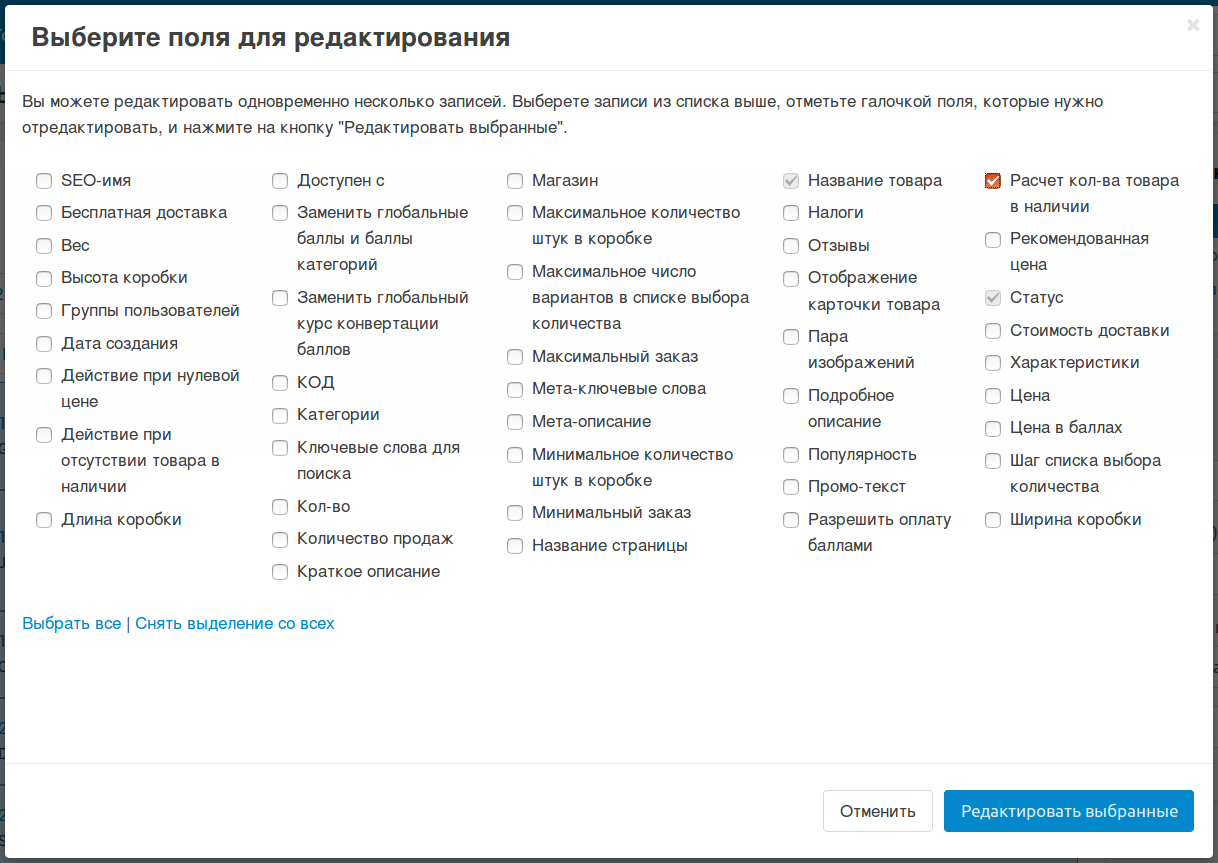
Task: Uncheck Расчет кол-ва товара в наличии
Action: click(x=993, y=181)
